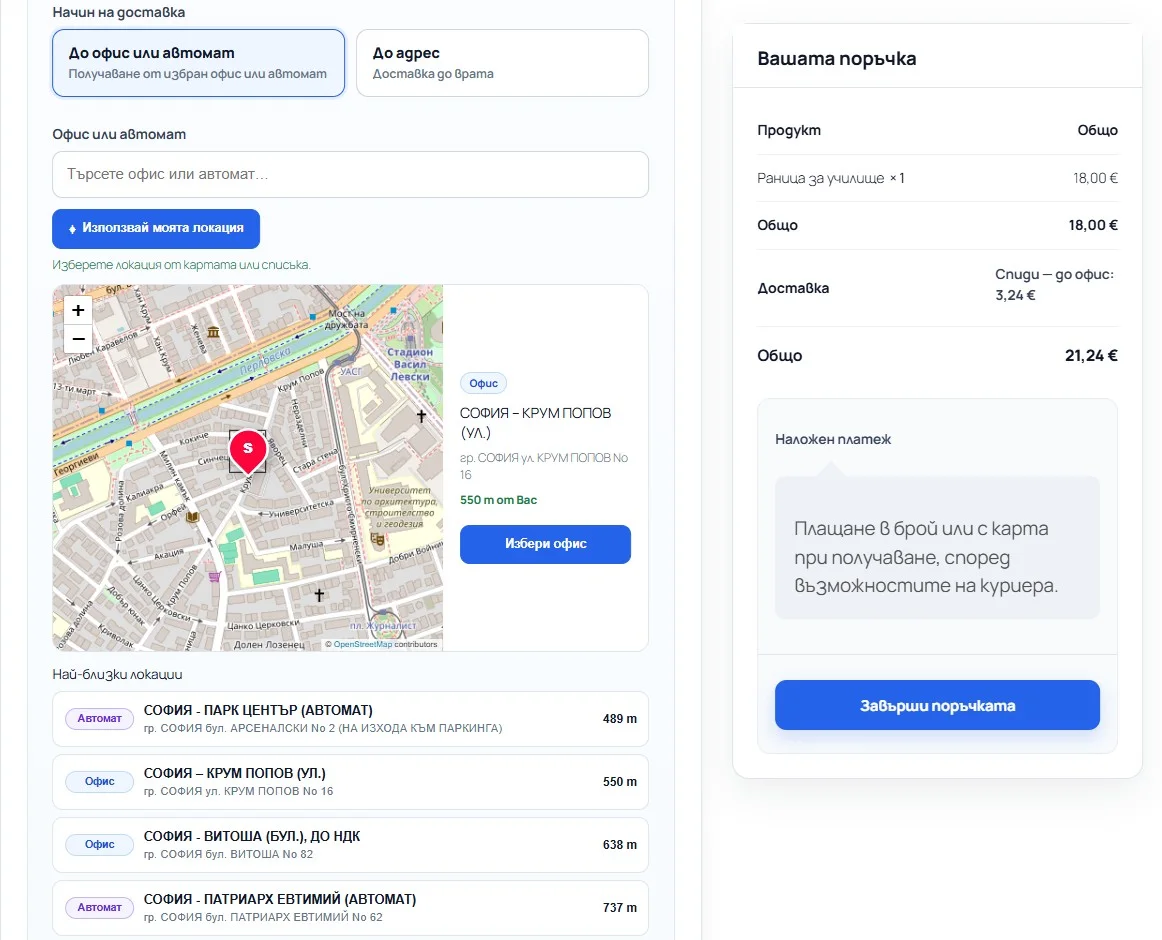Click the "737 m" distance value
This screenshot has width=1162, height=940.
(x=620, y=907)
